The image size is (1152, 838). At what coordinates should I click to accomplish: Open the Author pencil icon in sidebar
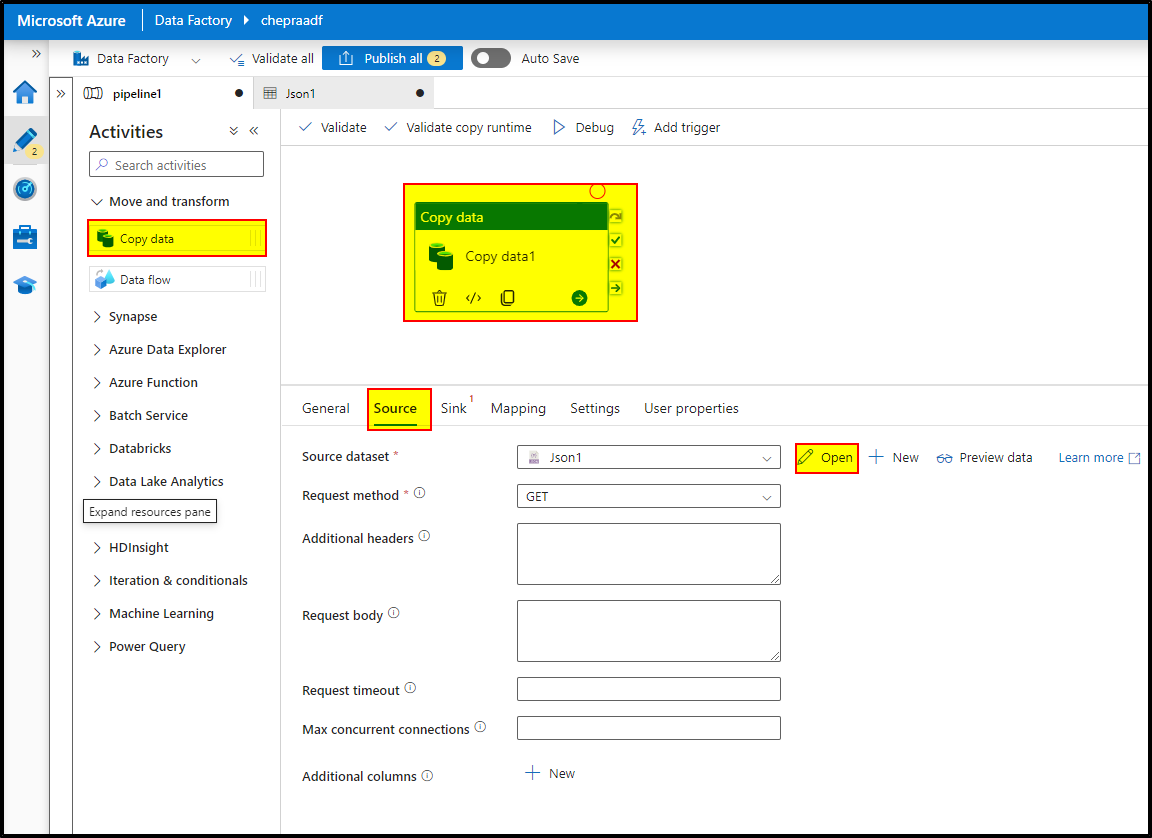point(25,140)
